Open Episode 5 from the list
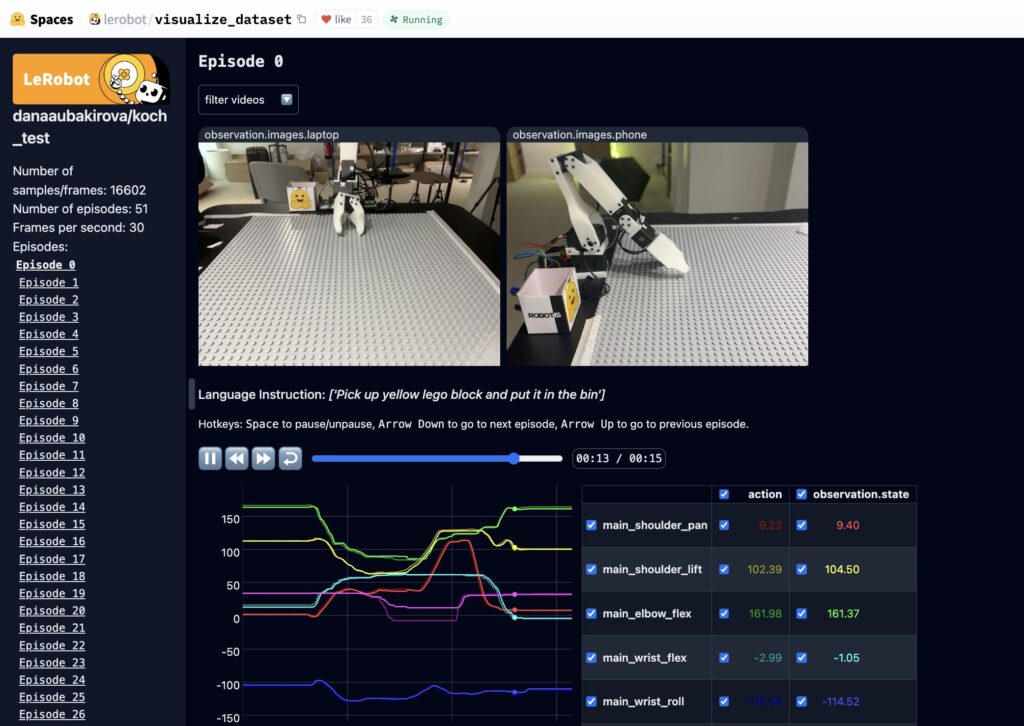The height and width of the screenshot is (726, 1024). point(48,351)
